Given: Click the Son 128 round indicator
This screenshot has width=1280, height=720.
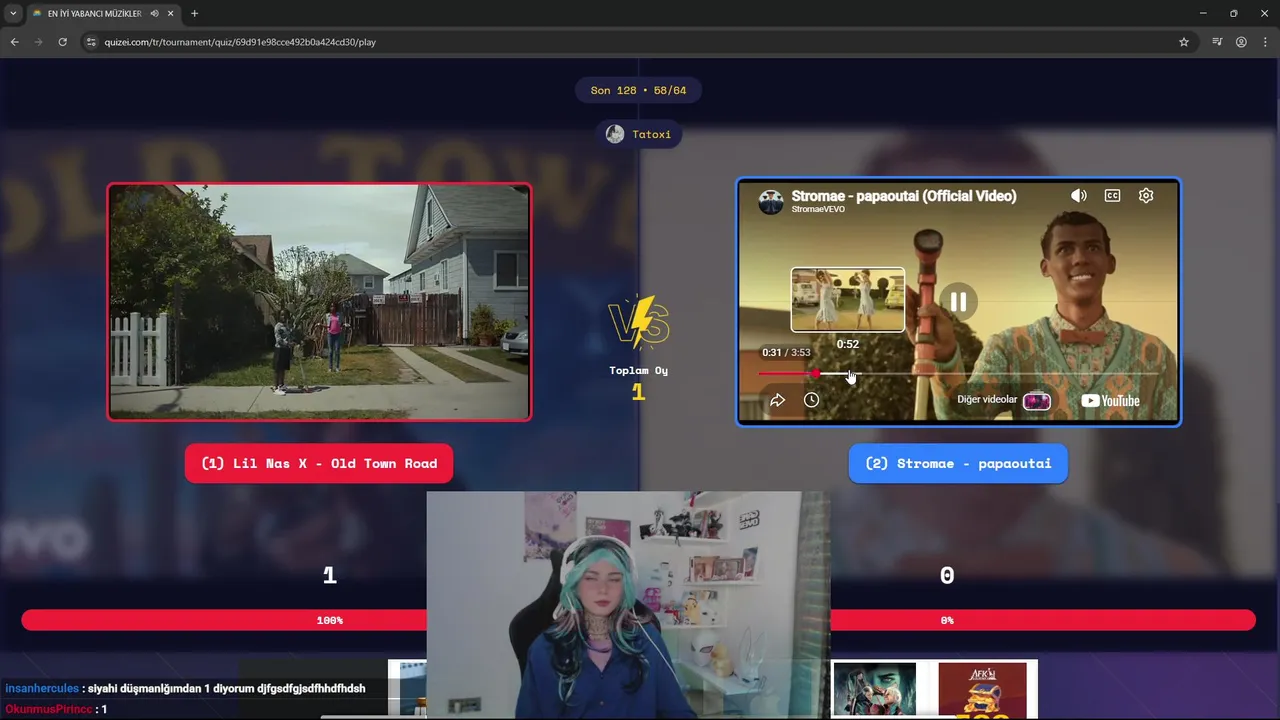Looking at the screenshot, I should (638, 90).
